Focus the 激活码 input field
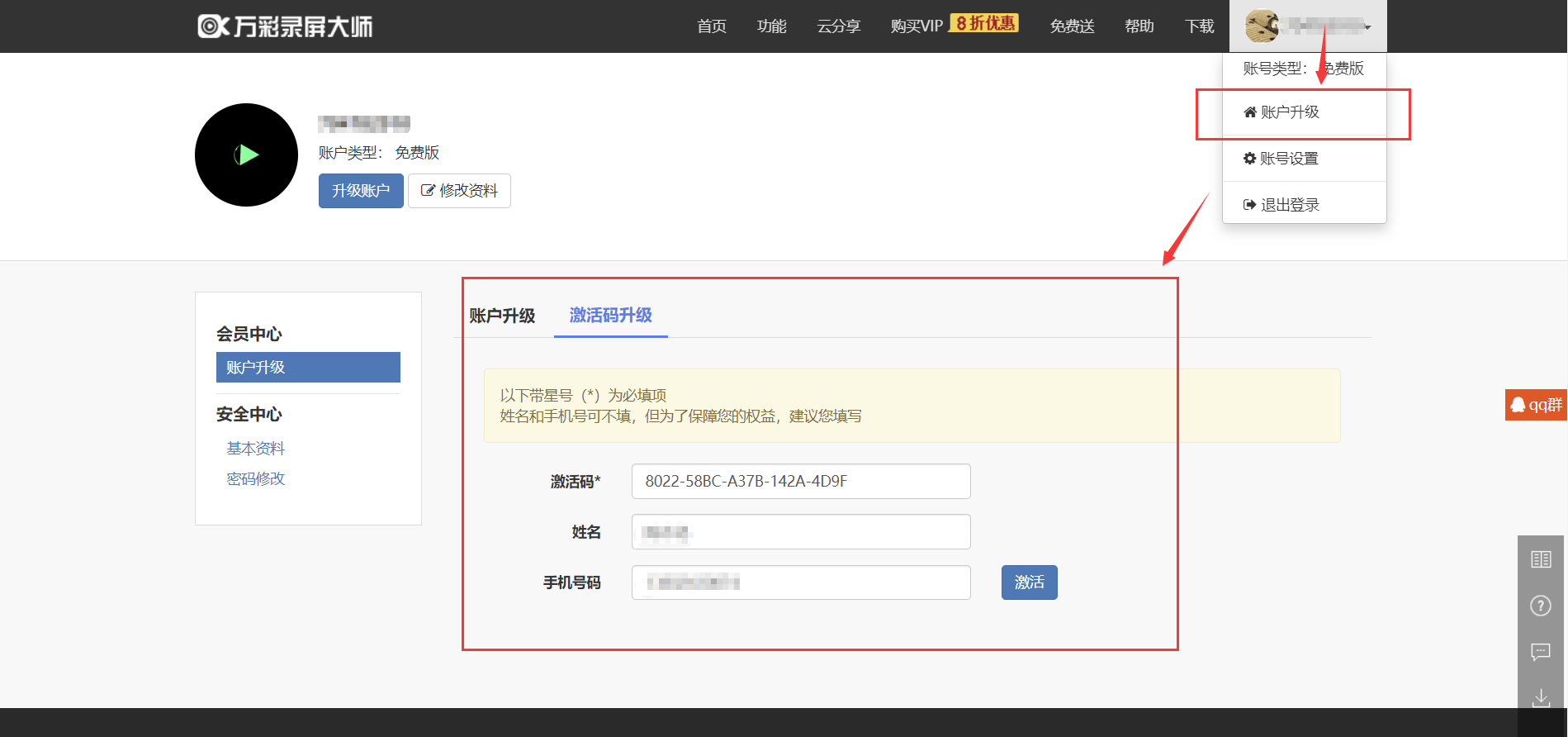Image resolution: width=1568 pixels, height=737 pixels. pyautogui.click(x=801, y=482)
